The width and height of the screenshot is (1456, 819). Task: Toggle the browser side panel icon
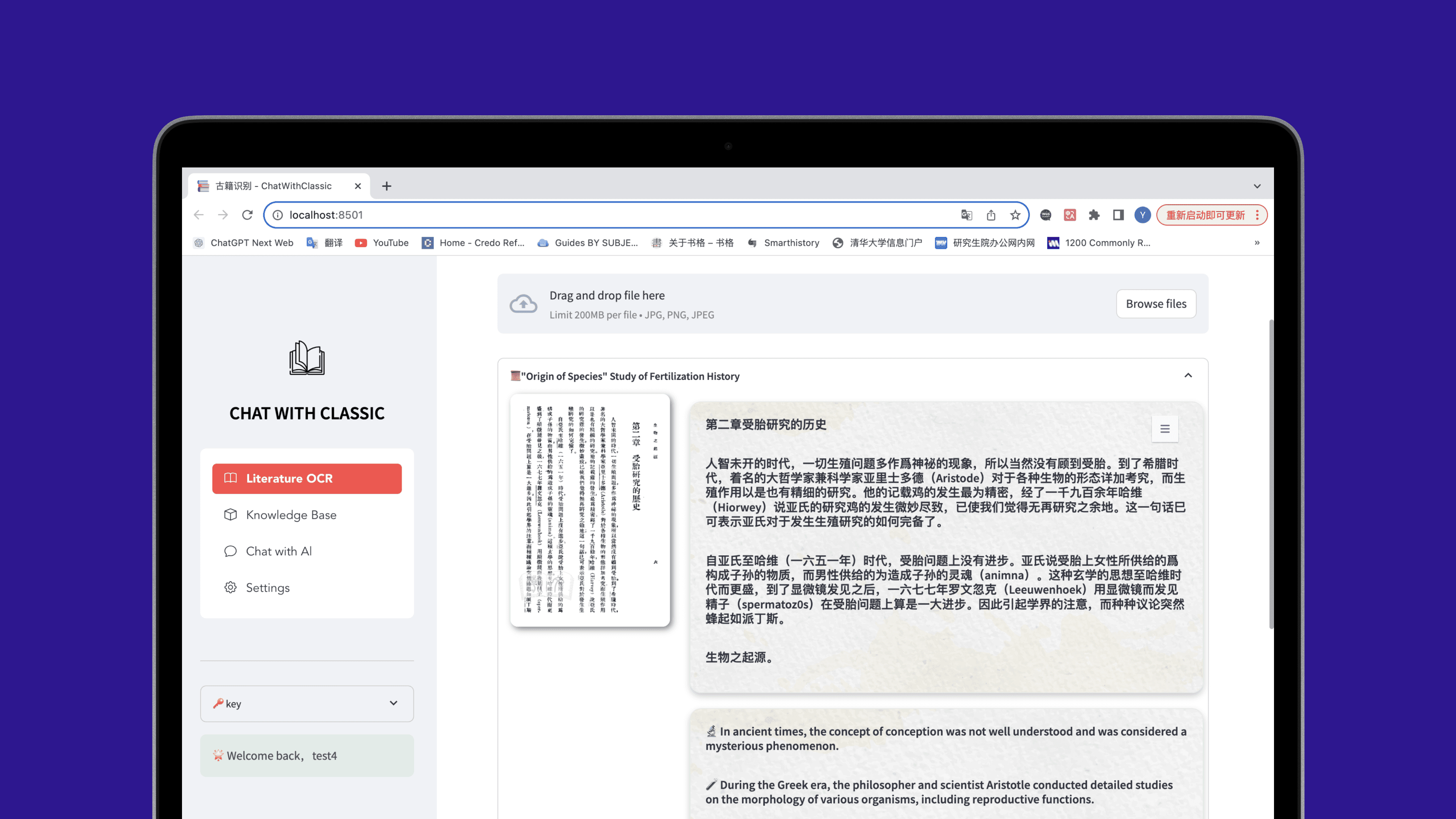tap(1118, 215)
